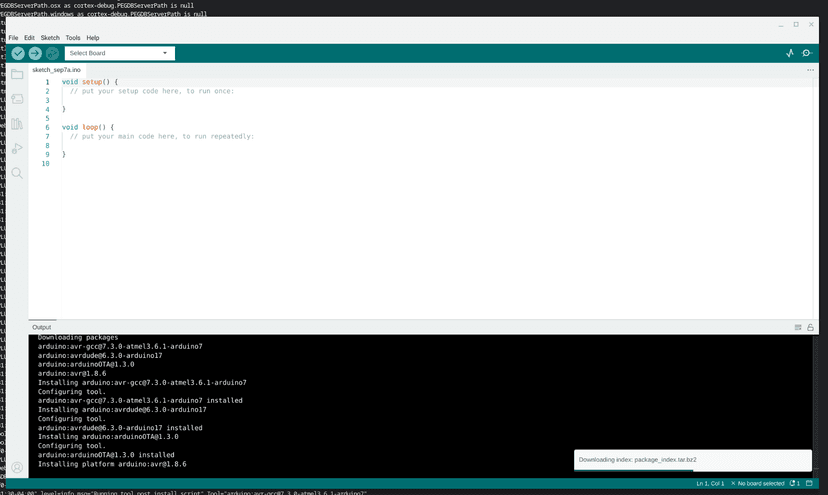The width and height of the screenshot is (828, 495).
Task: Open the Boards Manager sidebar icon
Action: click(x=17, y=99)
